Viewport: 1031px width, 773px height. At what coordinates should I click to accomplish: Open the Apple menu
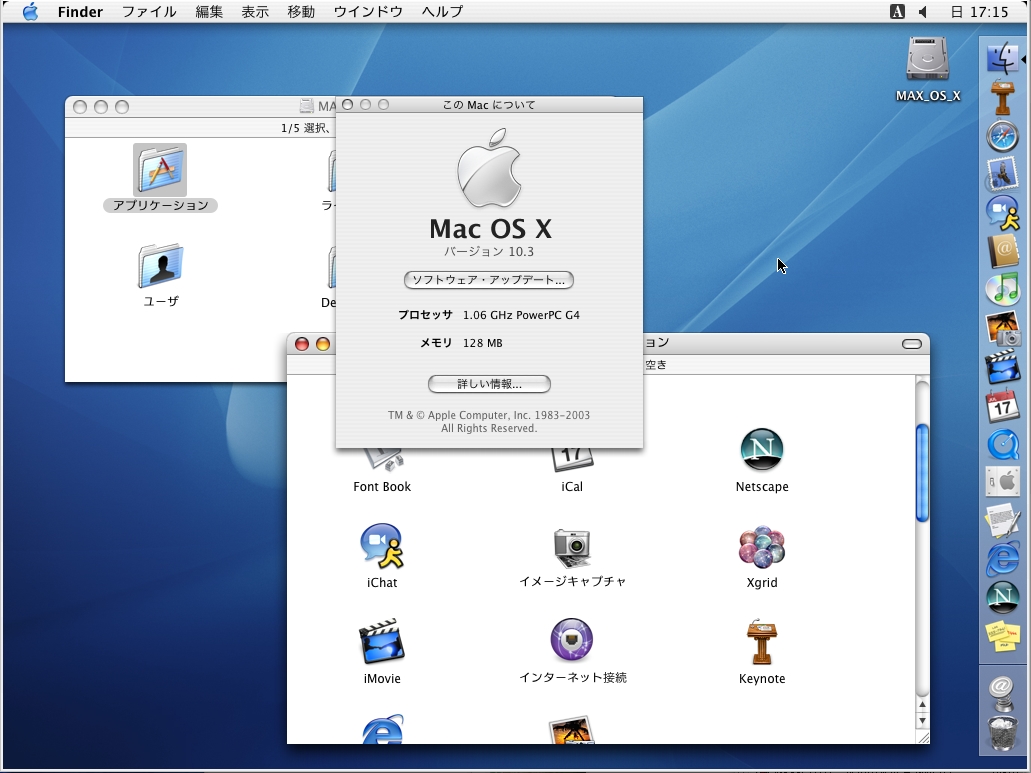click(30, 12)
